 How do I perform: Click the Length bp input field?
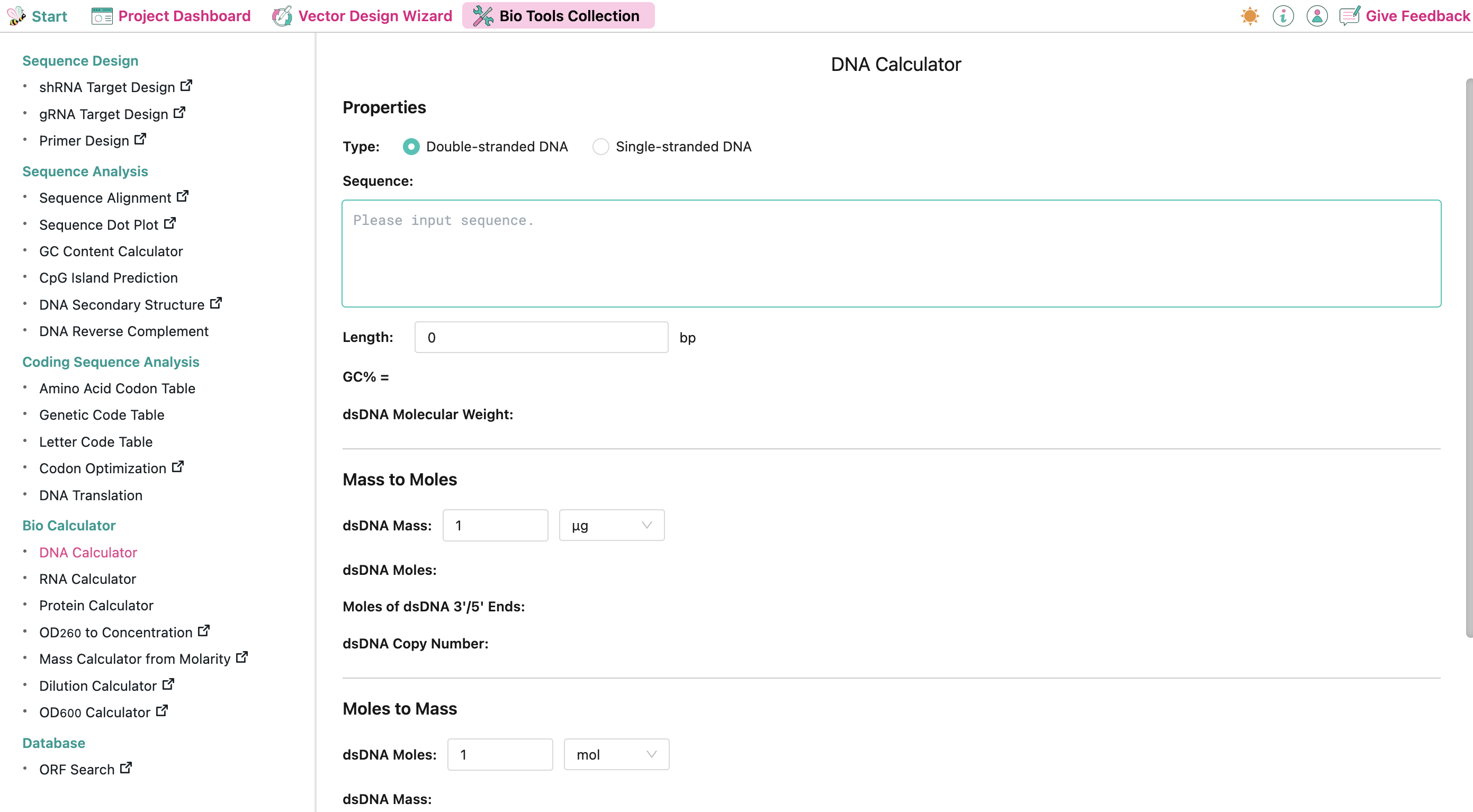[541, 337]
